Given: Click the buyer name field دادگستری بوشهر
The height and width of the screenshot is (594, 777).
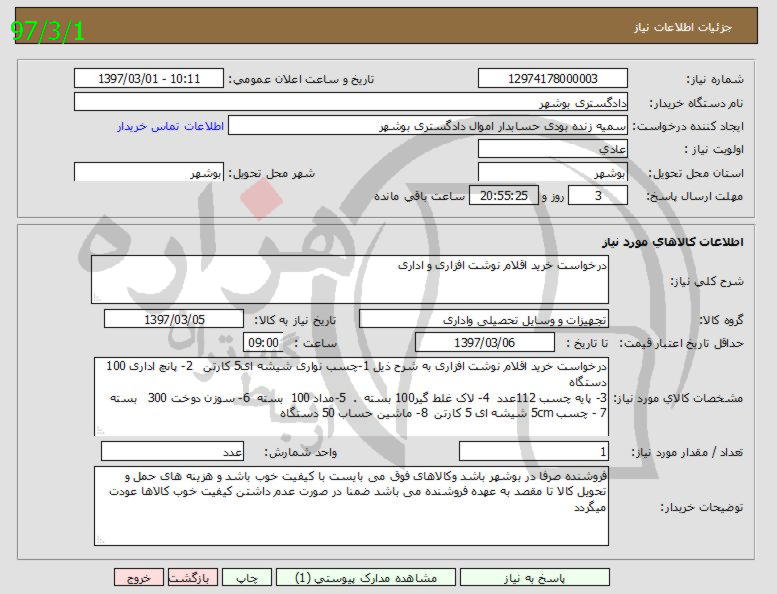Looking at the screenshot, I should [x=351, y=102].
